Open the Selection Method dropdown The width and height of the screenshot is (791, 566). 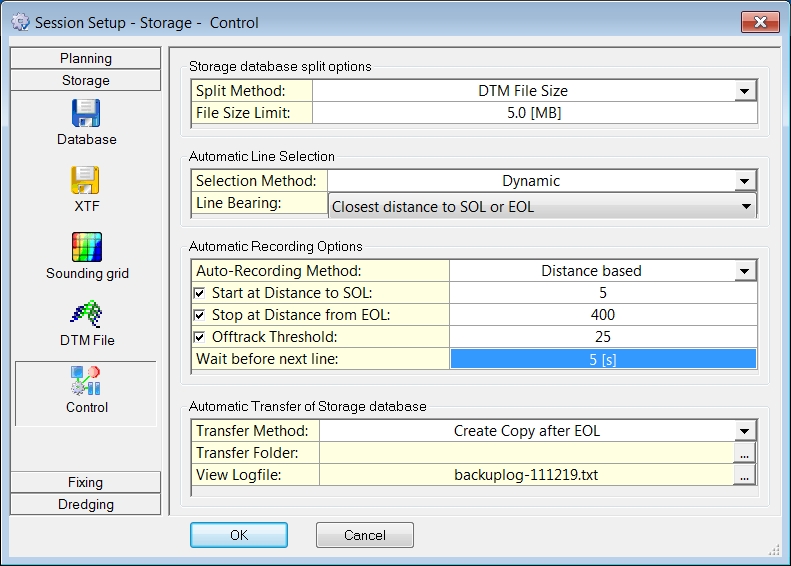tap(744, 181)
